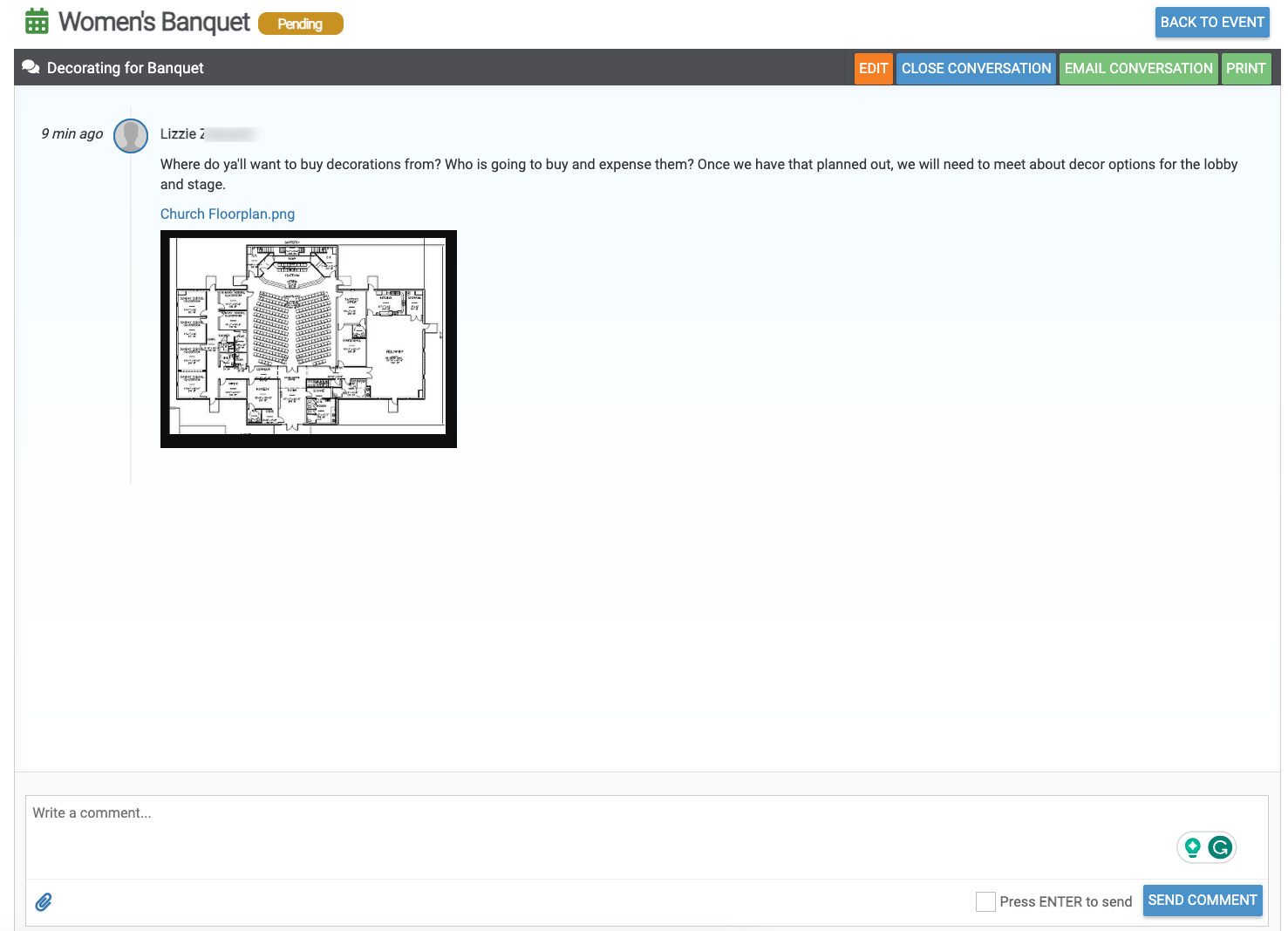Click EMAIL CONVERSATION button
Screen dimensions: 1288x931
(1138, 69)
